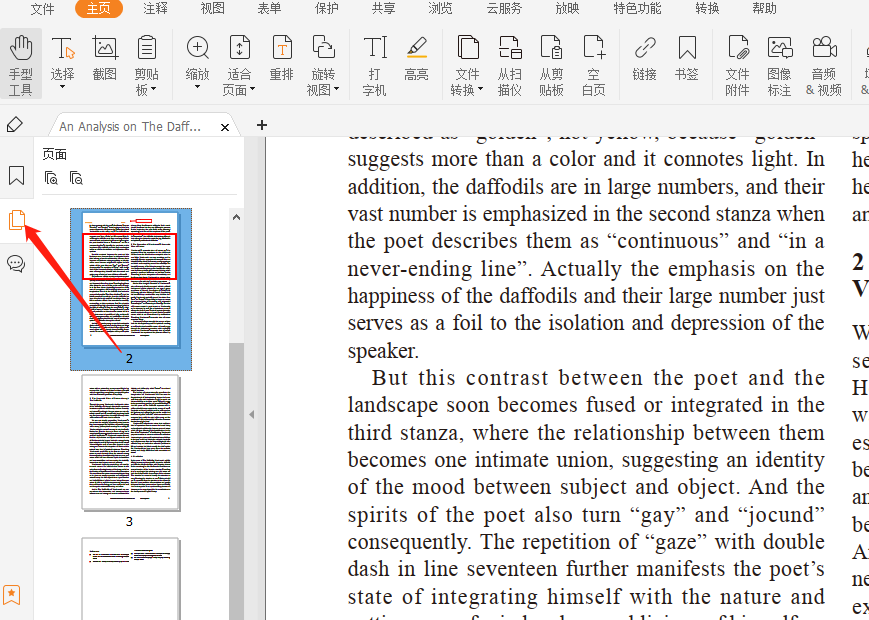869x620 pixels.
Task: Switch to the 视图 (View) tab
Action: [x=212, y=9]
